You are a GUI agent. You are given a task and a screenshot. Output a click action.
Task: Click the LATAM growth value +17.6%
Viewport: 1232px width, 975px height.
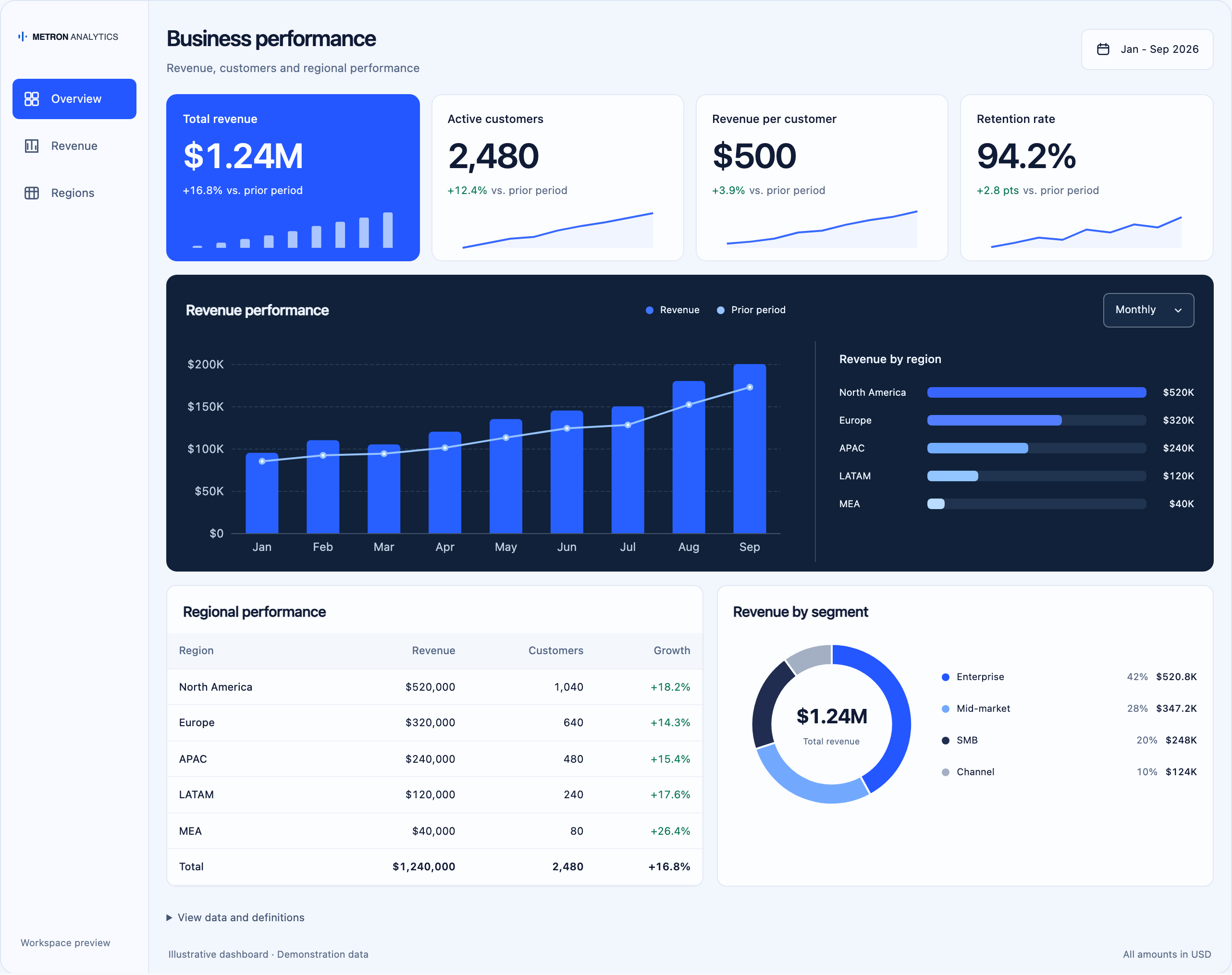[670, 794]
